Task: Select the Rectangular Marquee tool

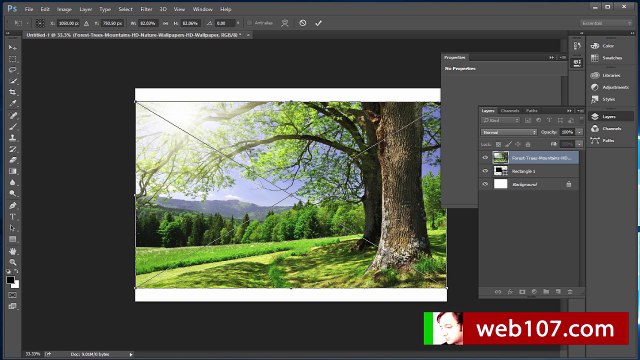Action: coord(13,59)
